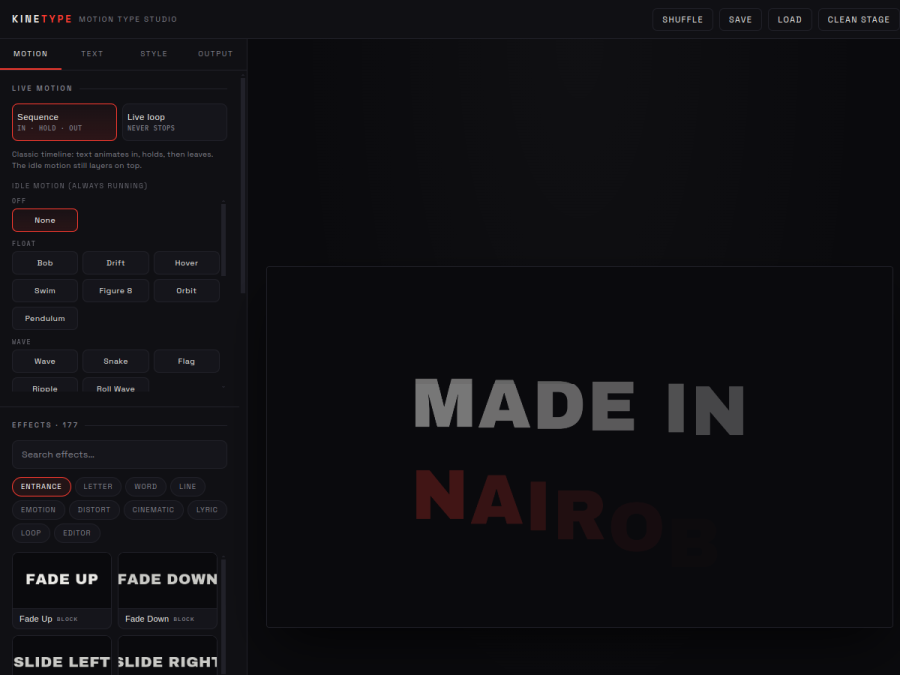Filter effects by Lyric category
The height and width of the screenshot is (675, 900).
tap(207, 510)
